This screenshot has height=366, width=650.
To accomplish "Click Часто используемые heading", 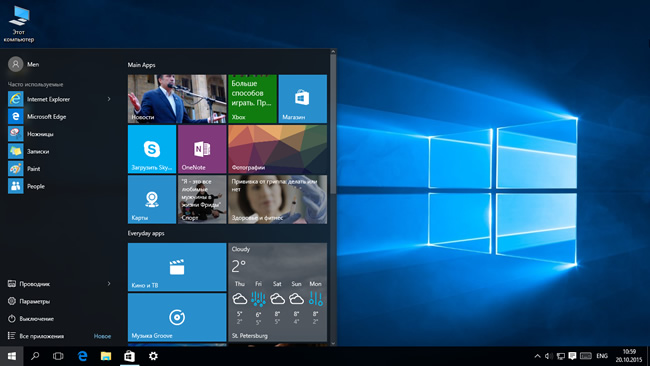I will tap(36, 85).
